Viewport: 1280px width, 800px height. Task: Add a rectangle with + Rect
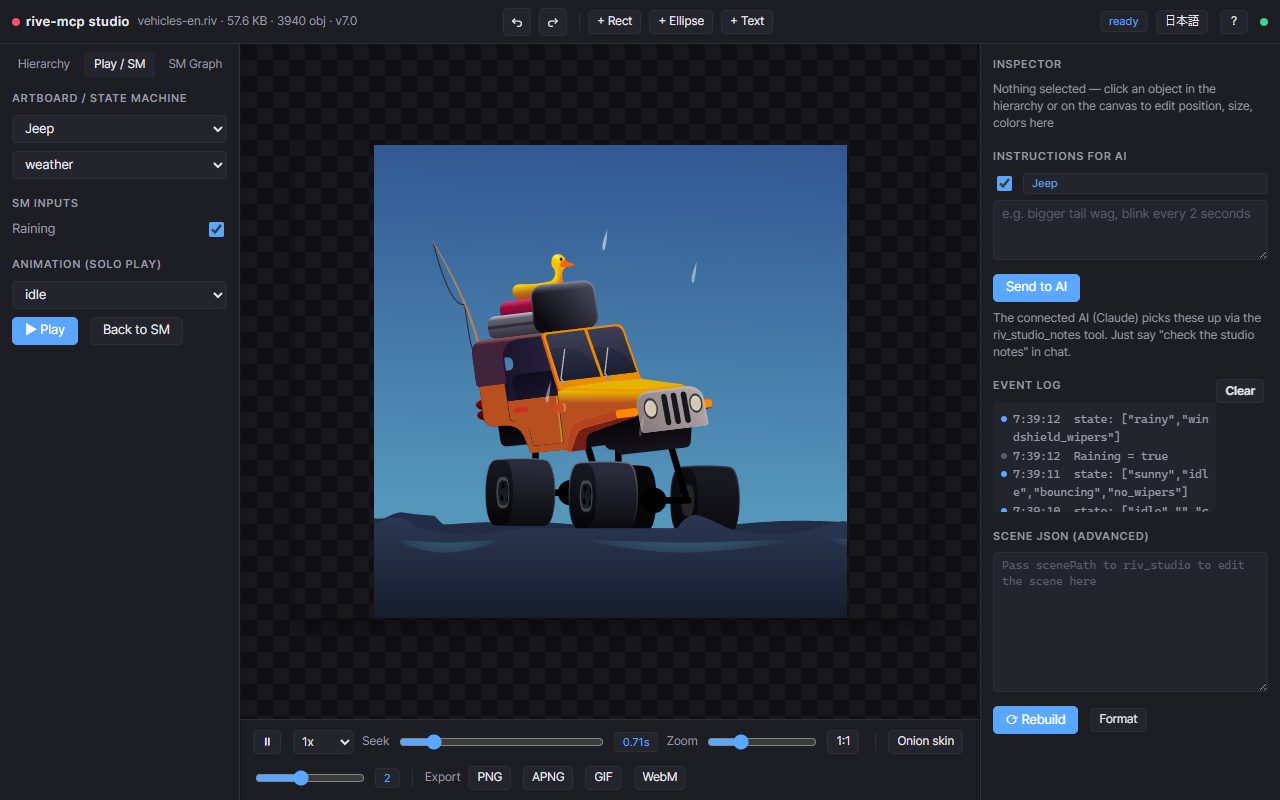(615, 21)
